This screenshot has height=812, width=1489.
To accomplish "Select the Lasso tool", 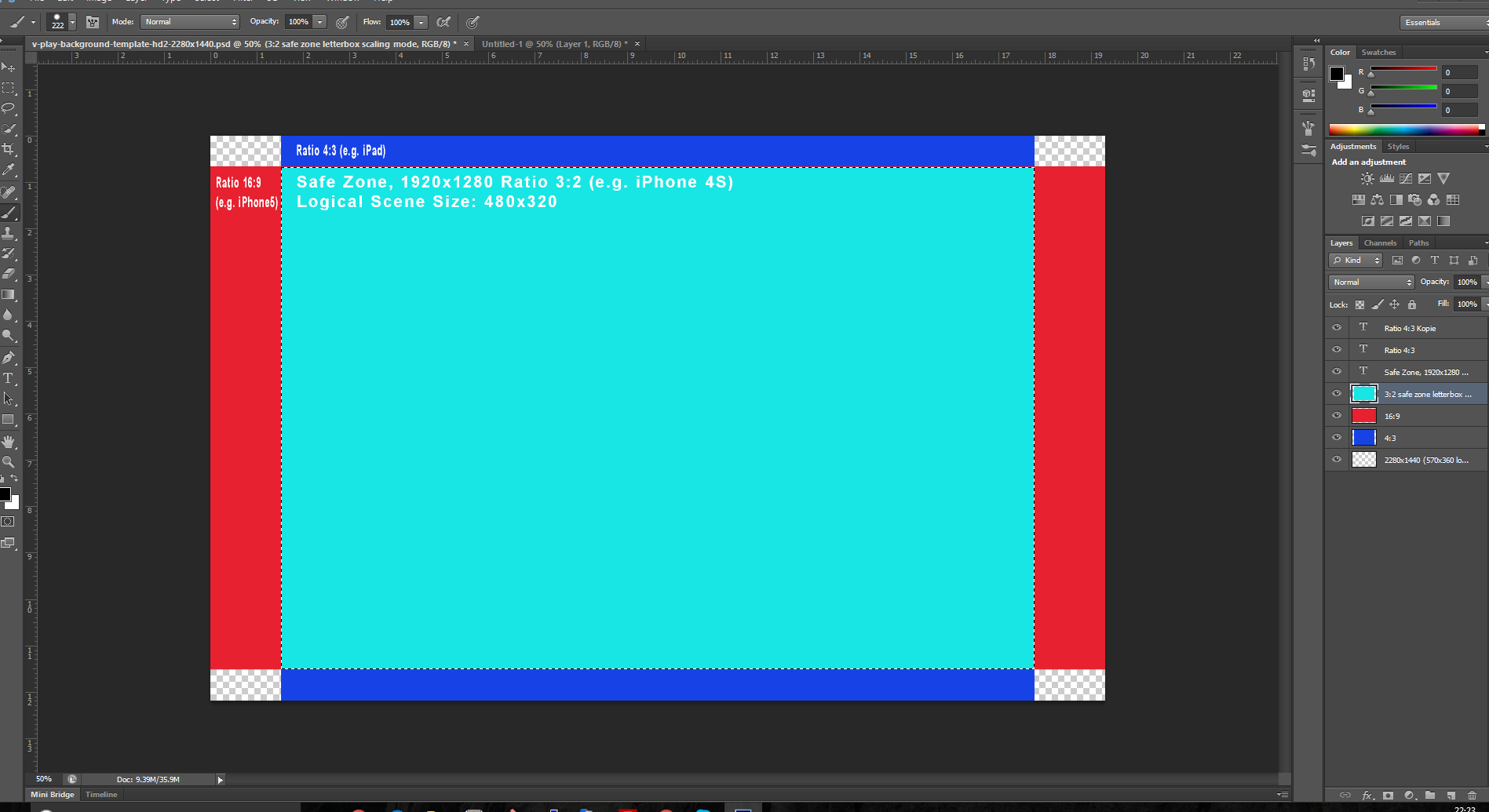I will pyautogui.click(x=9, y=108).
